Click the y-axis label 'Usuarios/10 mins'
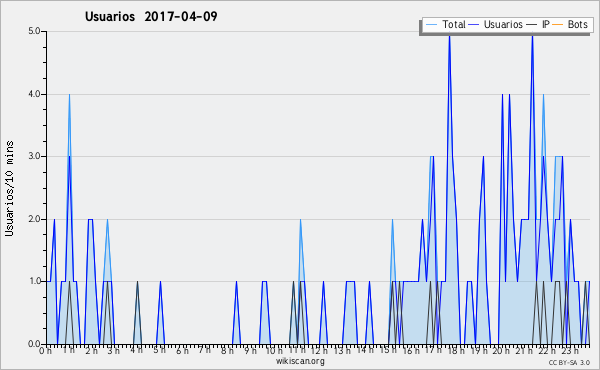The width and height of the screenshot is (600, 370). [x=10, y=188]
